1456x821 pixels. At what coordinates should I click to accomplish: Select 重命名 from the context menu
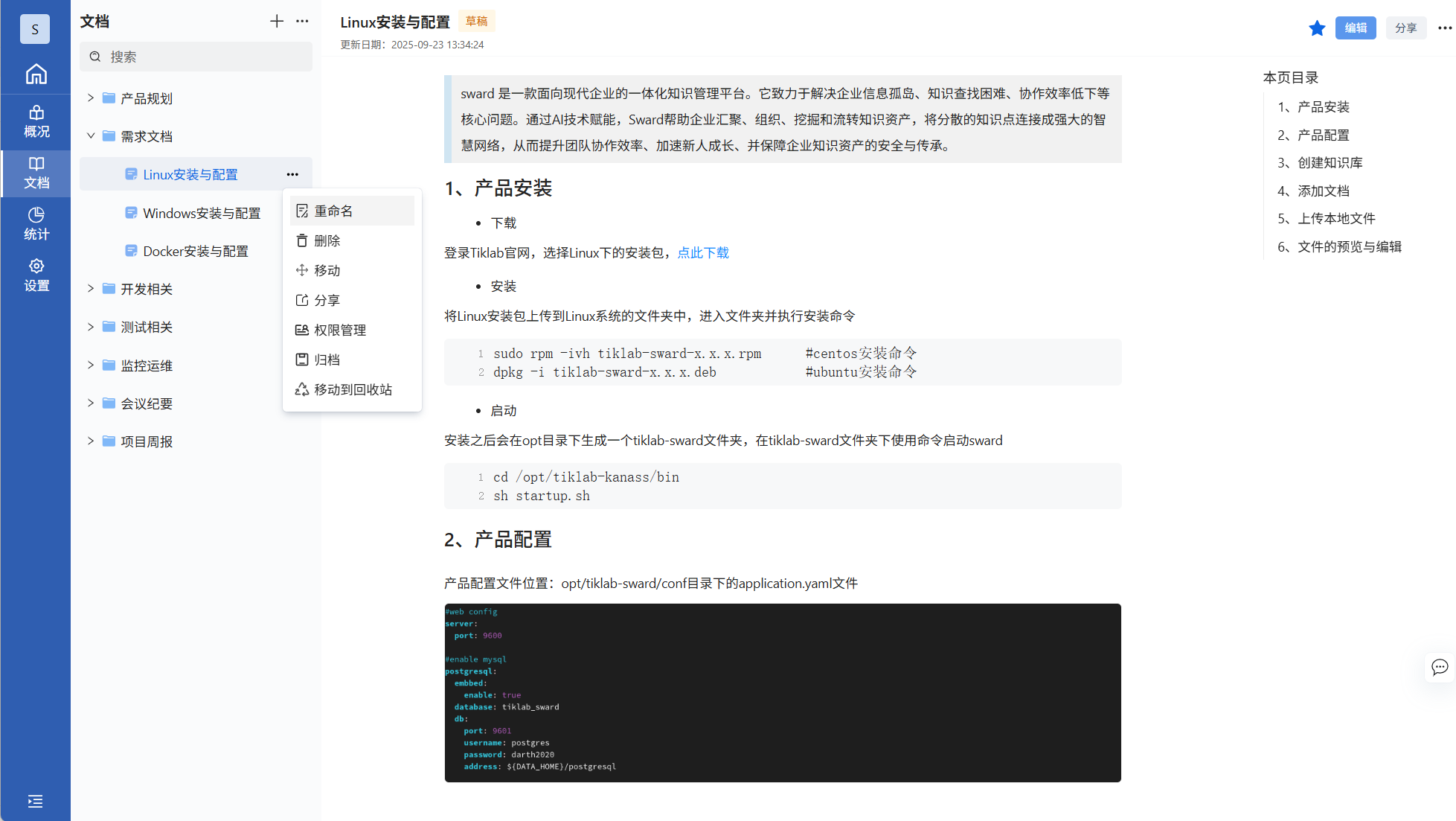click(333, 211)
